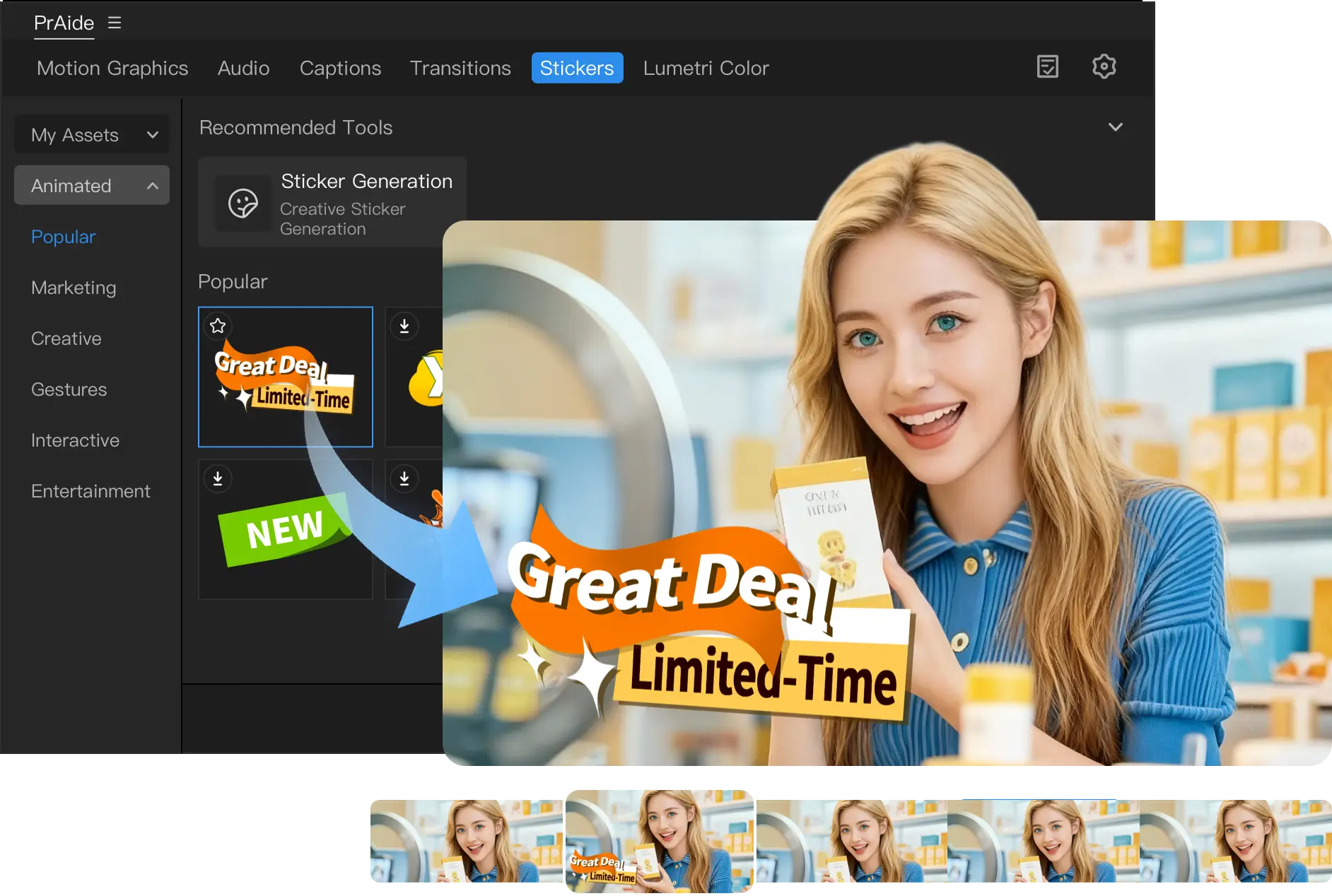Download the sticker in the bottom-right grid tile
The image size is (1332, 896).
click(x=404, y=478)
